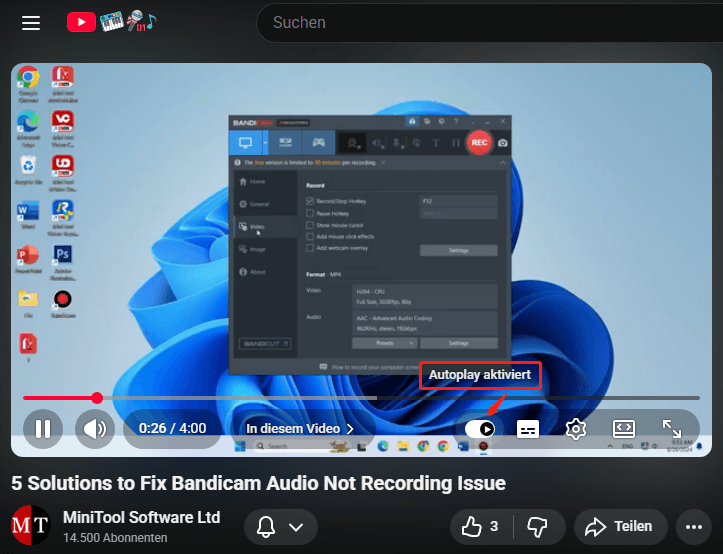Select Bandicam HDMI device recording mode
This screenshot has width=723, height=554.
coord(285,143)
